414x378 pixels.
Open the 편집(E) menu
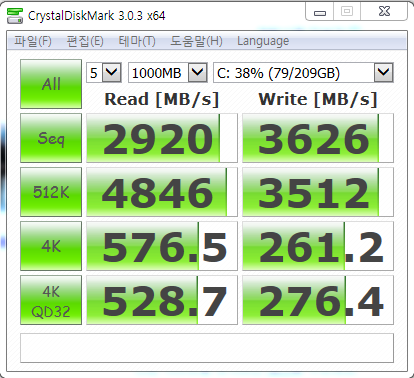point(85,41)
